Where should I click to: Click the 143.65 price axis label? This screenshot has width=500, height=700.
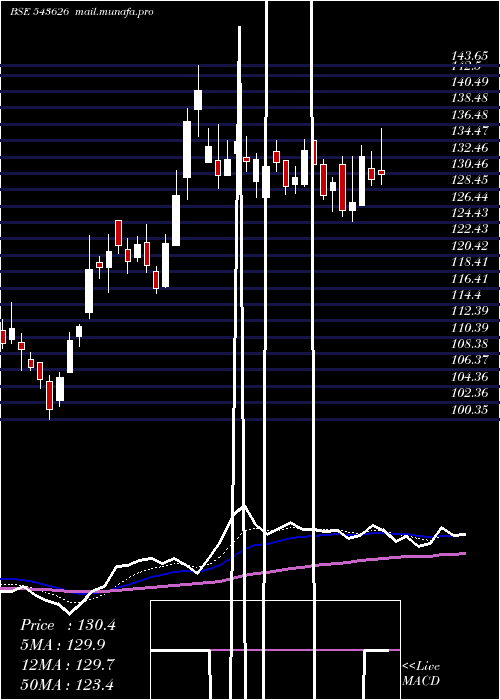point(469,56)
